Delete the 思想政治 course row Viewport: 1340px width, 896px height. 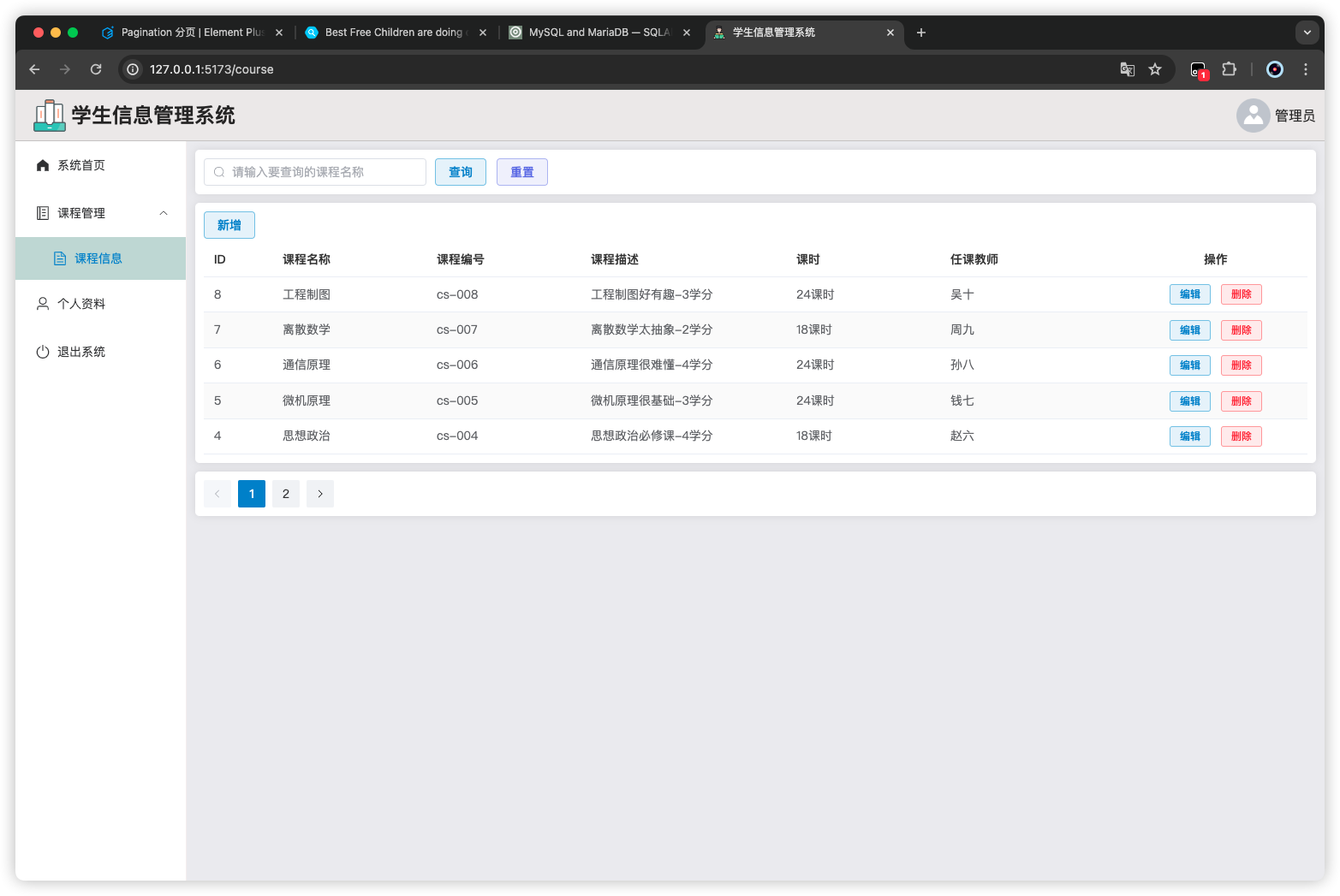pos(1242,436)
